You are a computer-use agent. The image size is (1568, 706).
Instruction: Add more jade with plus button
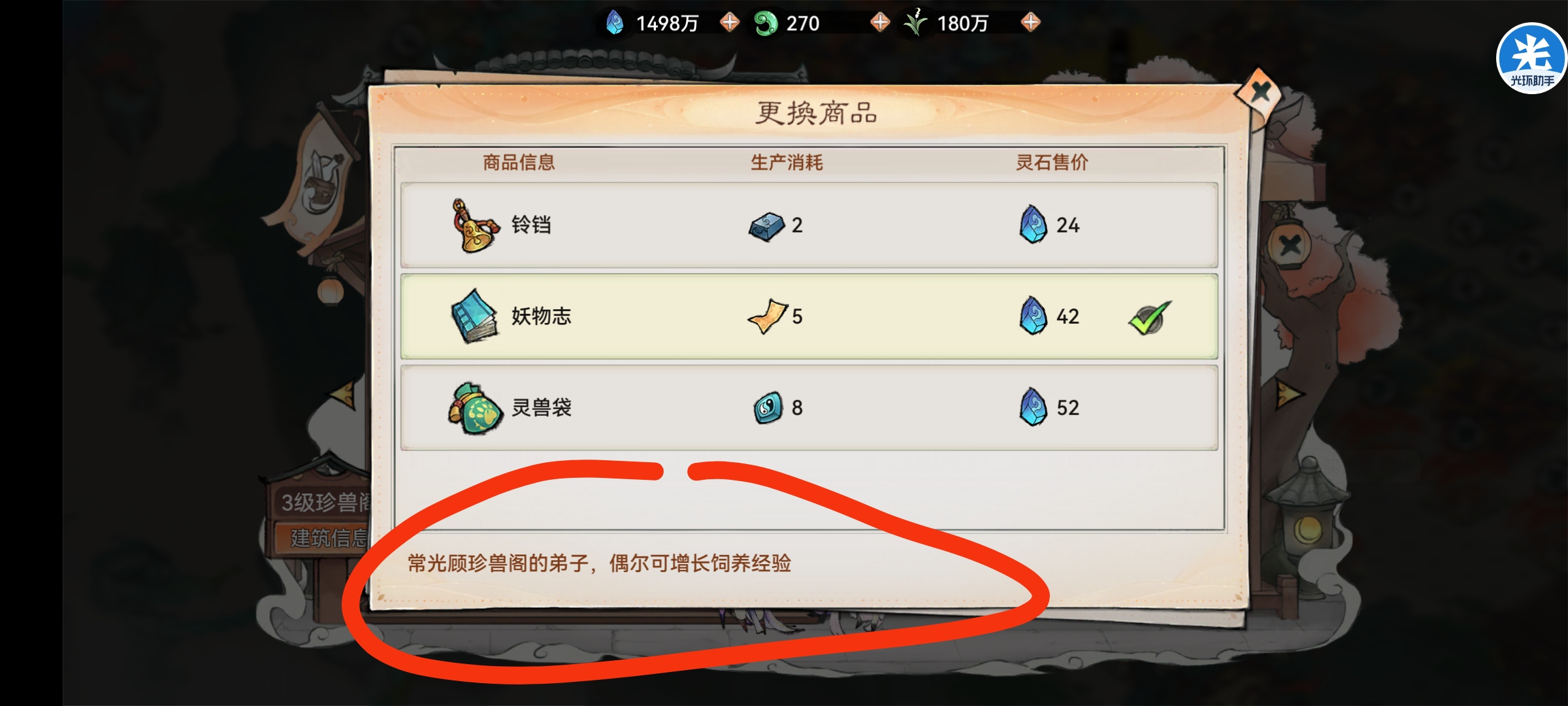click(880, 22)
